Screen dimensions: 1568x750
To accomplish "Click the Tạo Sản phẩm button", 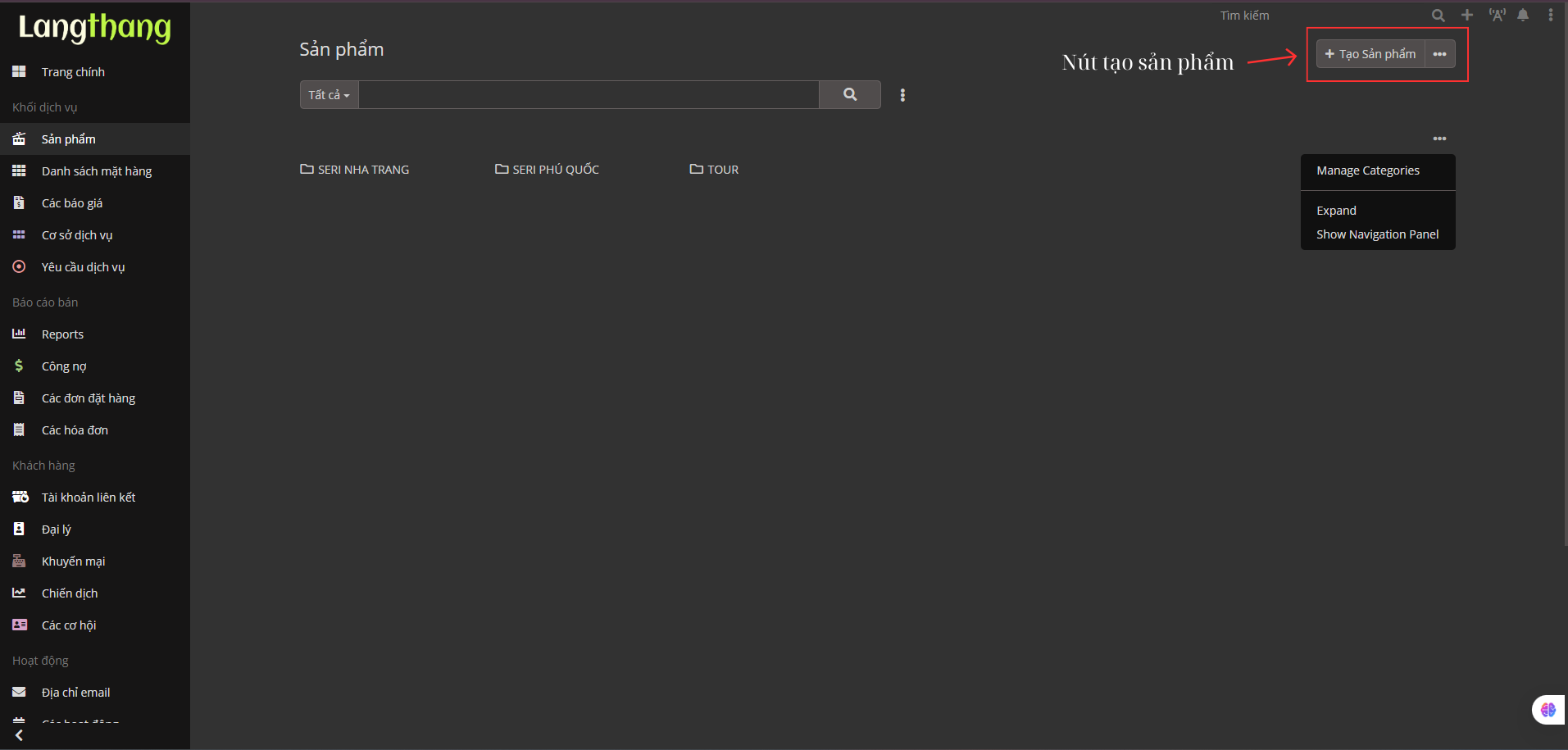I will point(1370,54).
